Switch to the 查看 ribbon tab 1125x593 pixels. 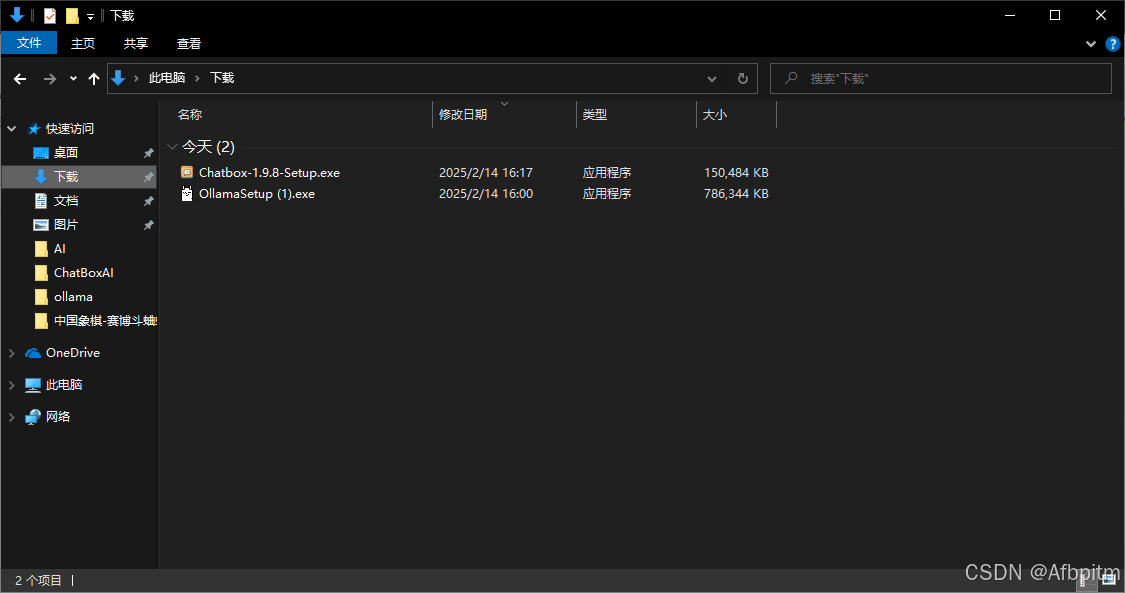point(189,43)
